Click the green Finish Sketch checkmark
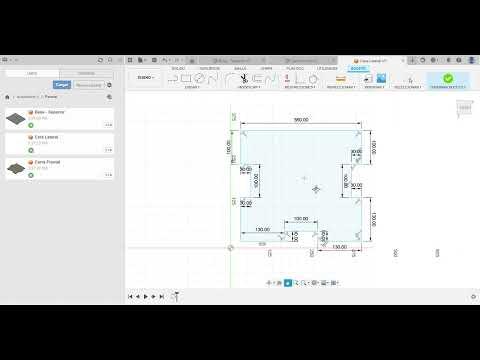The width and height of the screenshot is (480, 360). [x=448, y=78]
